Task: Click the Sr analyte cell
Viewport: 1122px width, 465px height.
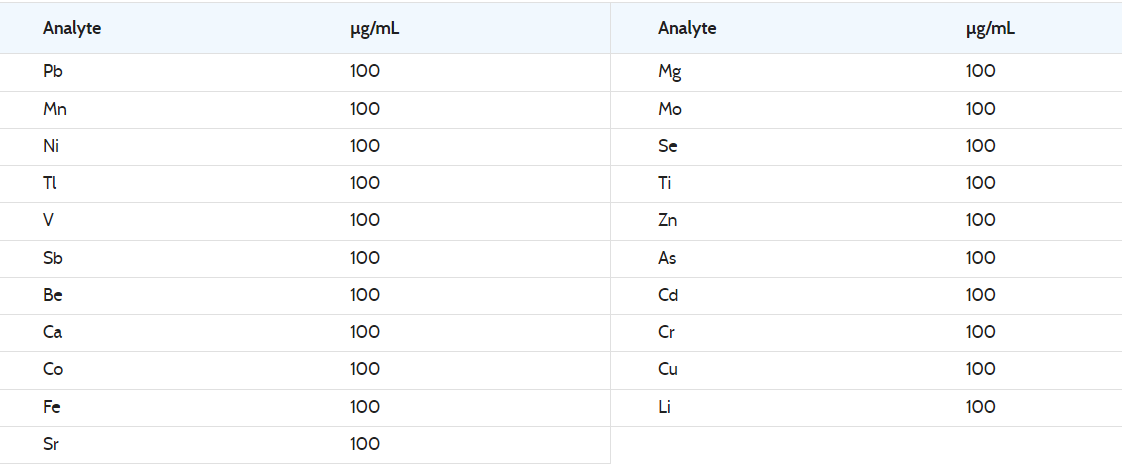Action: 51,444
